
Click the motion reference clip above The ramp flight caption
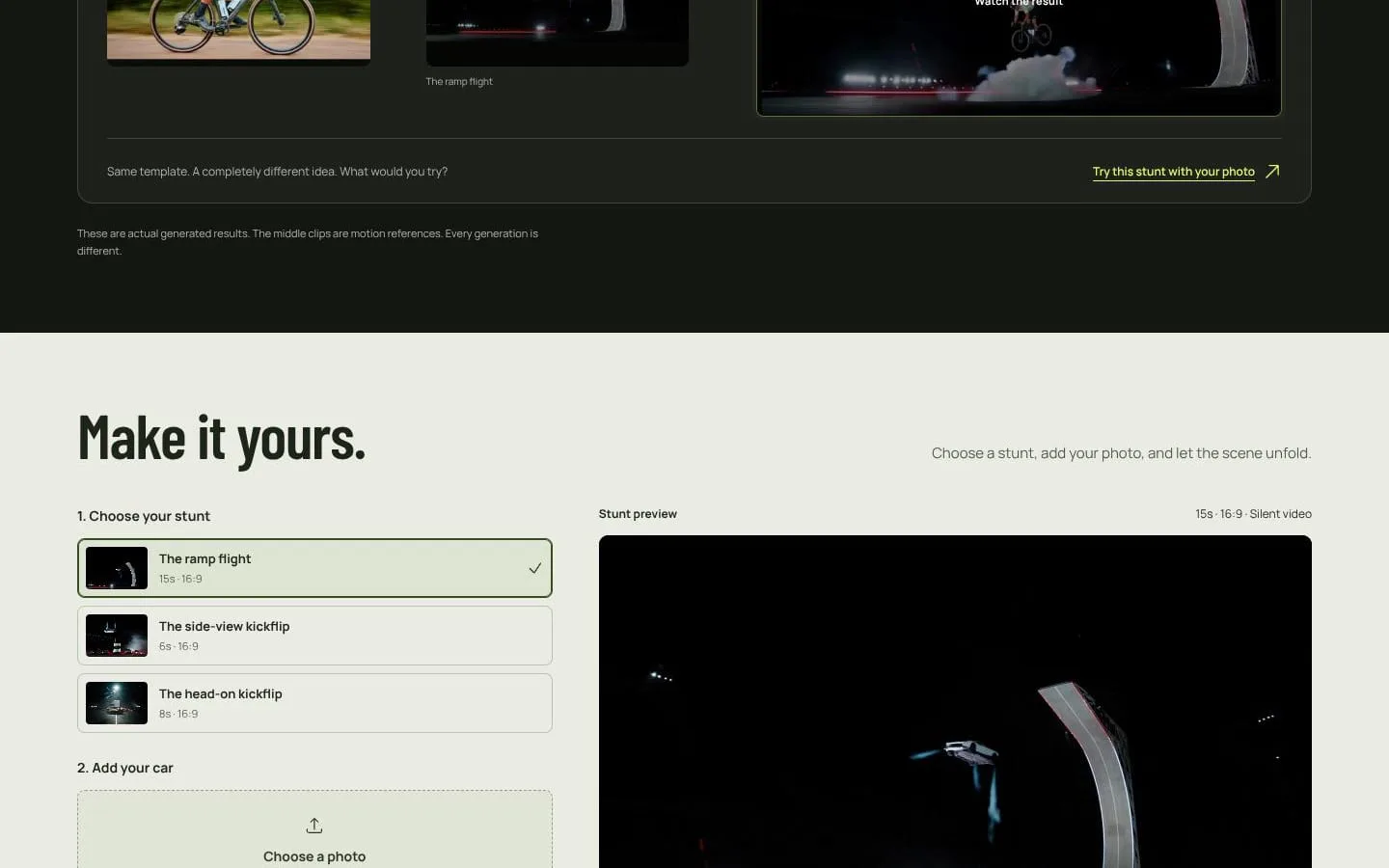(x=558, y=32)
